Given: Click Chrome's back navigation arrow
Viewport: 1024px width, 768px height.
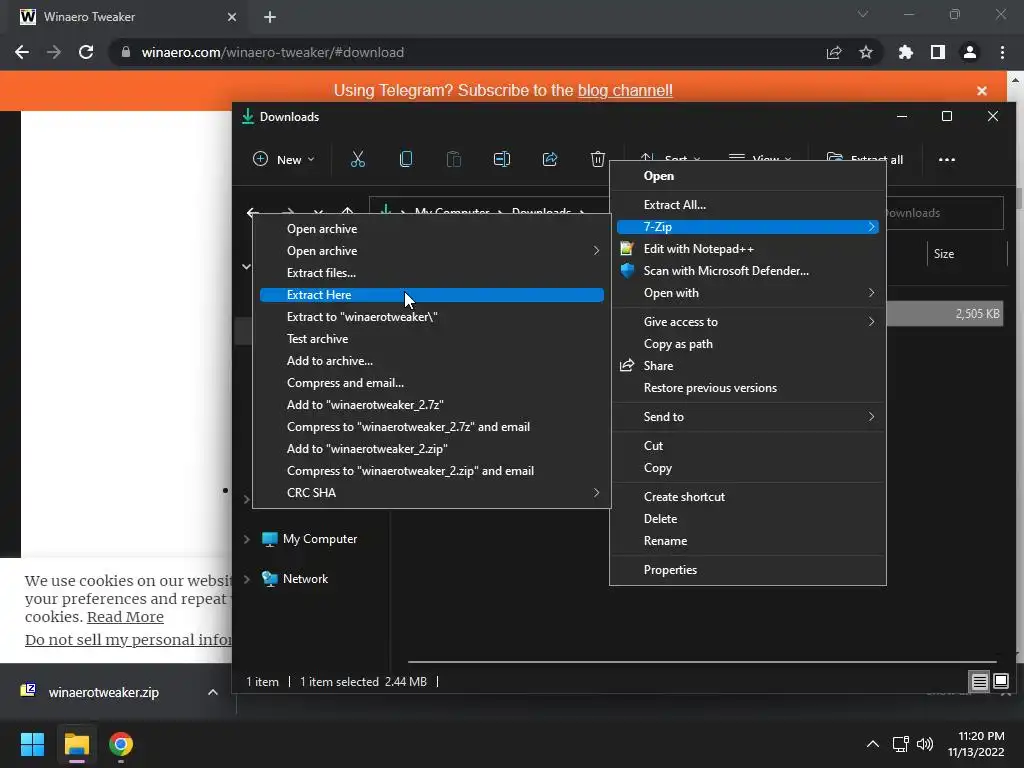Looking at the screenshot, I should (22, 52).
